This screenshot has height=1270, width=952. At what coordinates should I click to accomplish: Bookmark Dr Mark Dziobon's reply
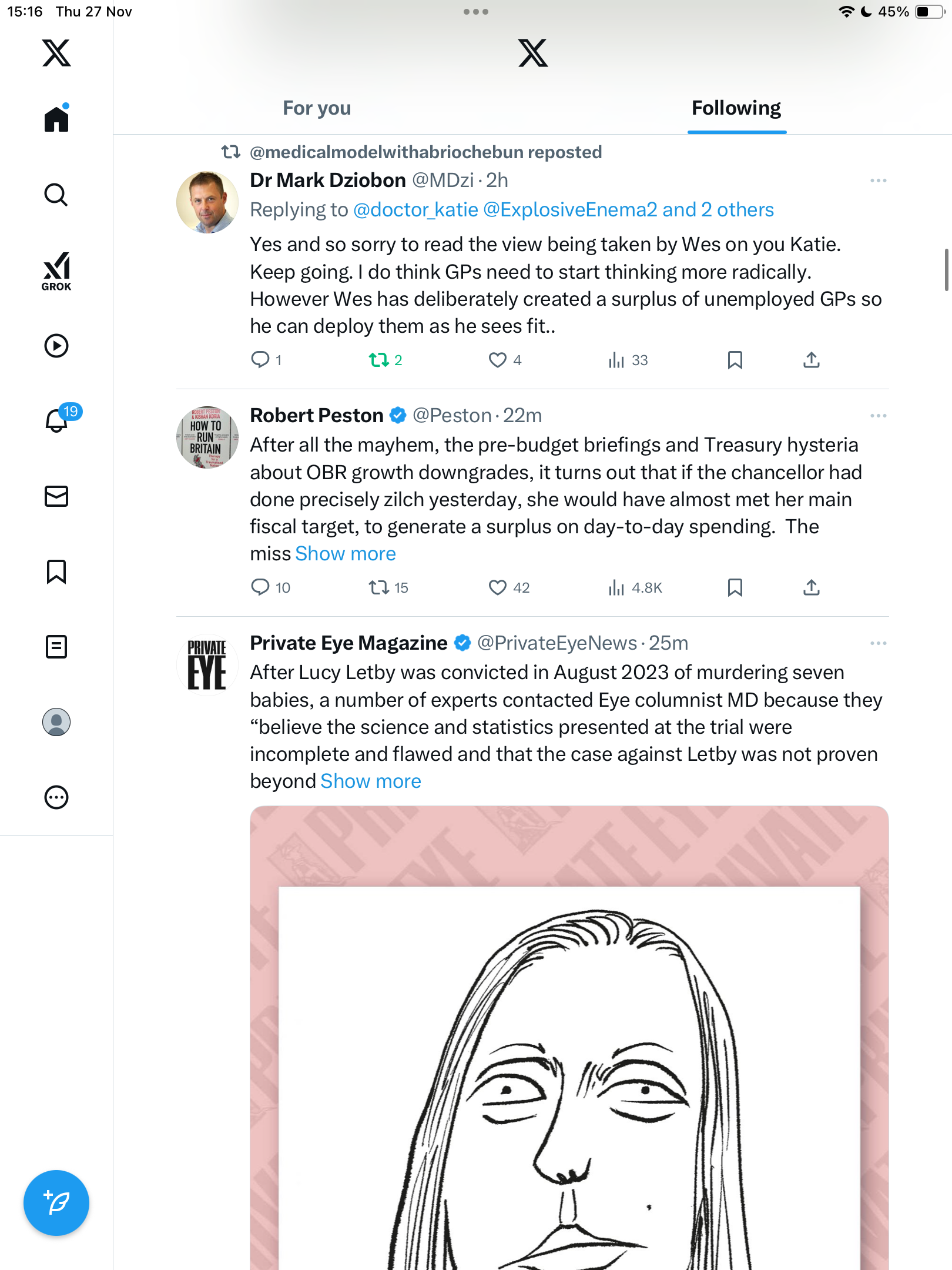[x=735, y=360]
